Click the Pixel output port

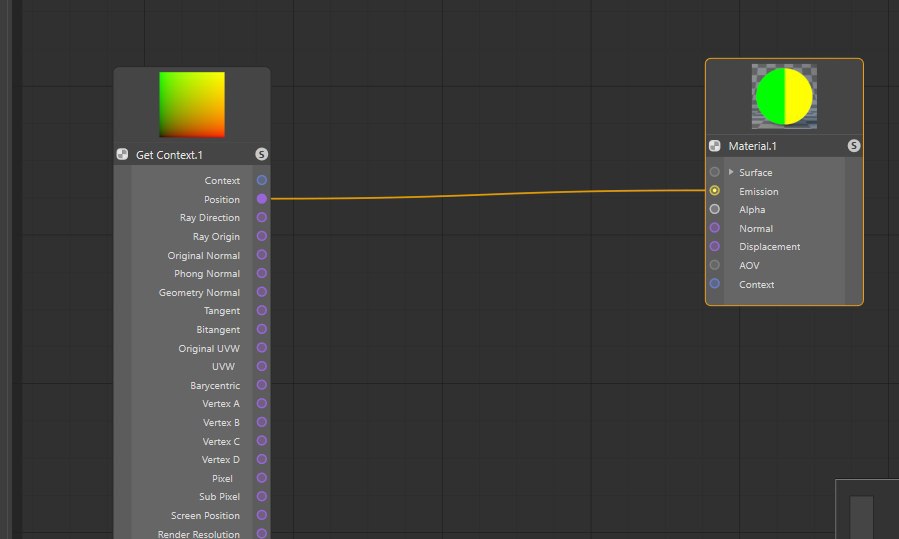click(261, 478)
